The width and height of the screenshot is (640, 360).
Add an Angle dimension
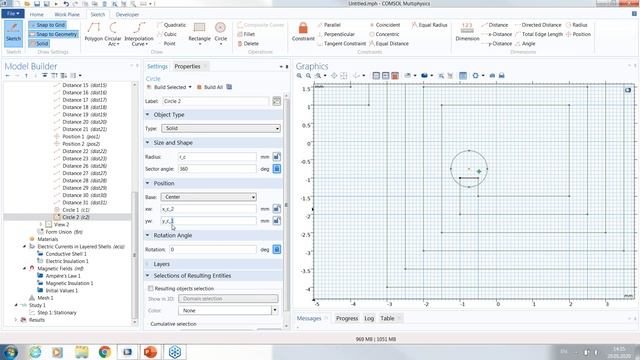525,44
